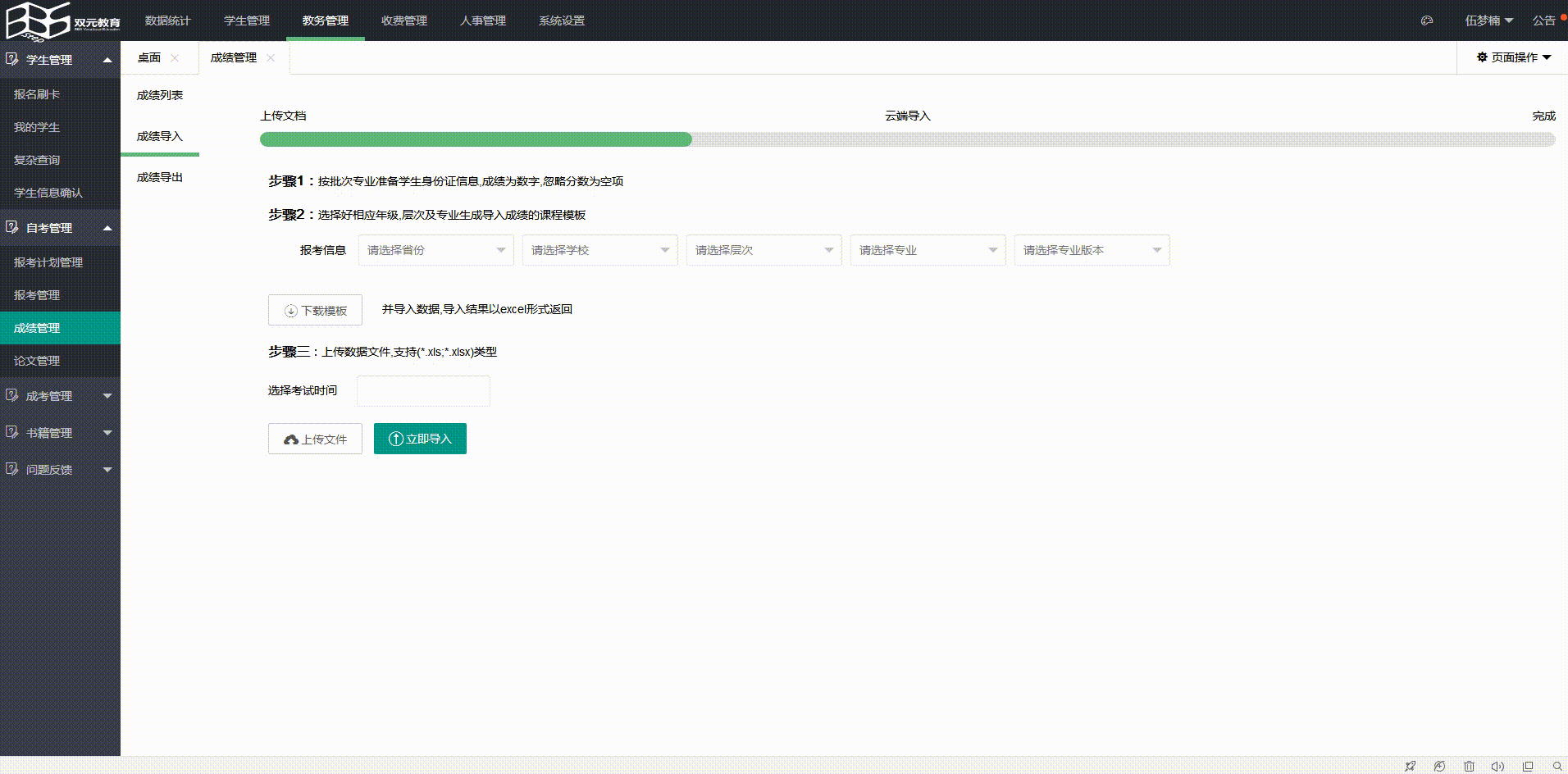1568x774 pixels.
Task: Click the magnifier search icon at bottom right
Action: (x=1557, y=766)
